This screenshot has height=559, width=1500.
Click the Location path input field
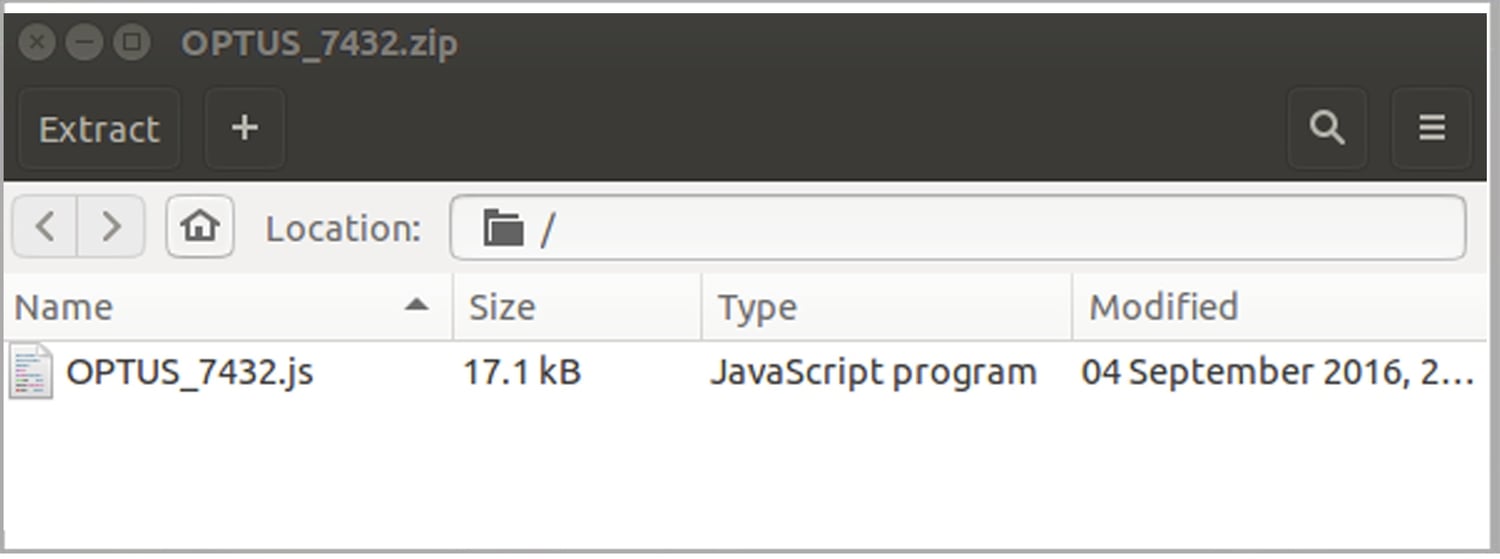click(x=1000, y=228)
